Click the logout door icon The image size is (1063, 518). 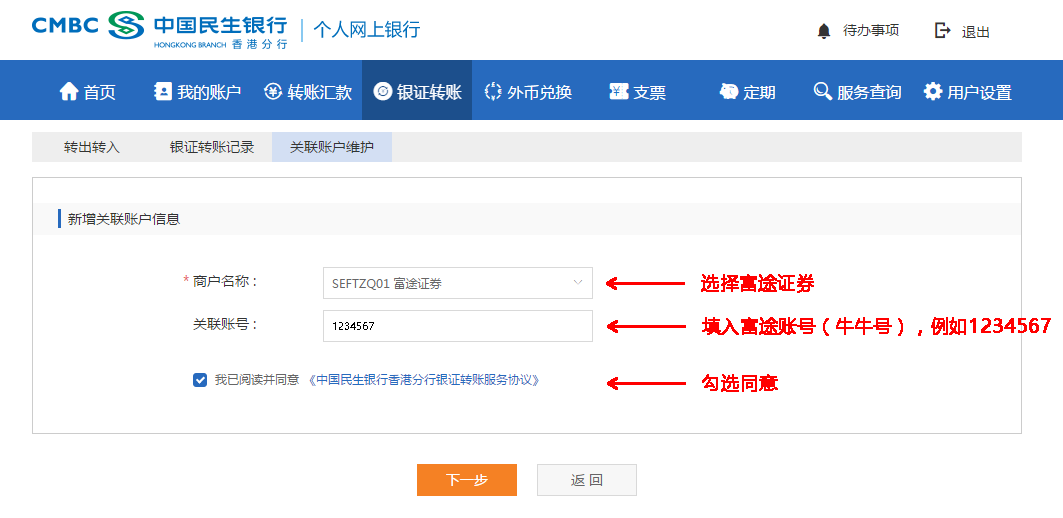click(942, 31)
